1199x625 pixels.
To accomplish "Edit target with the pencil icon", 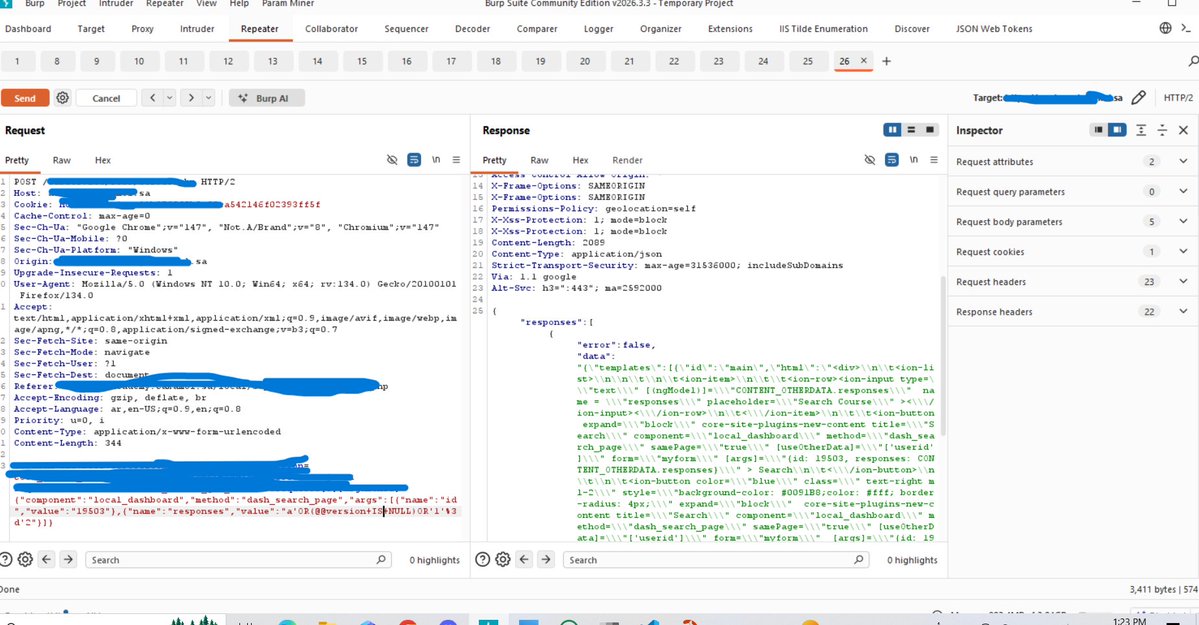I will pos(1139,97).
